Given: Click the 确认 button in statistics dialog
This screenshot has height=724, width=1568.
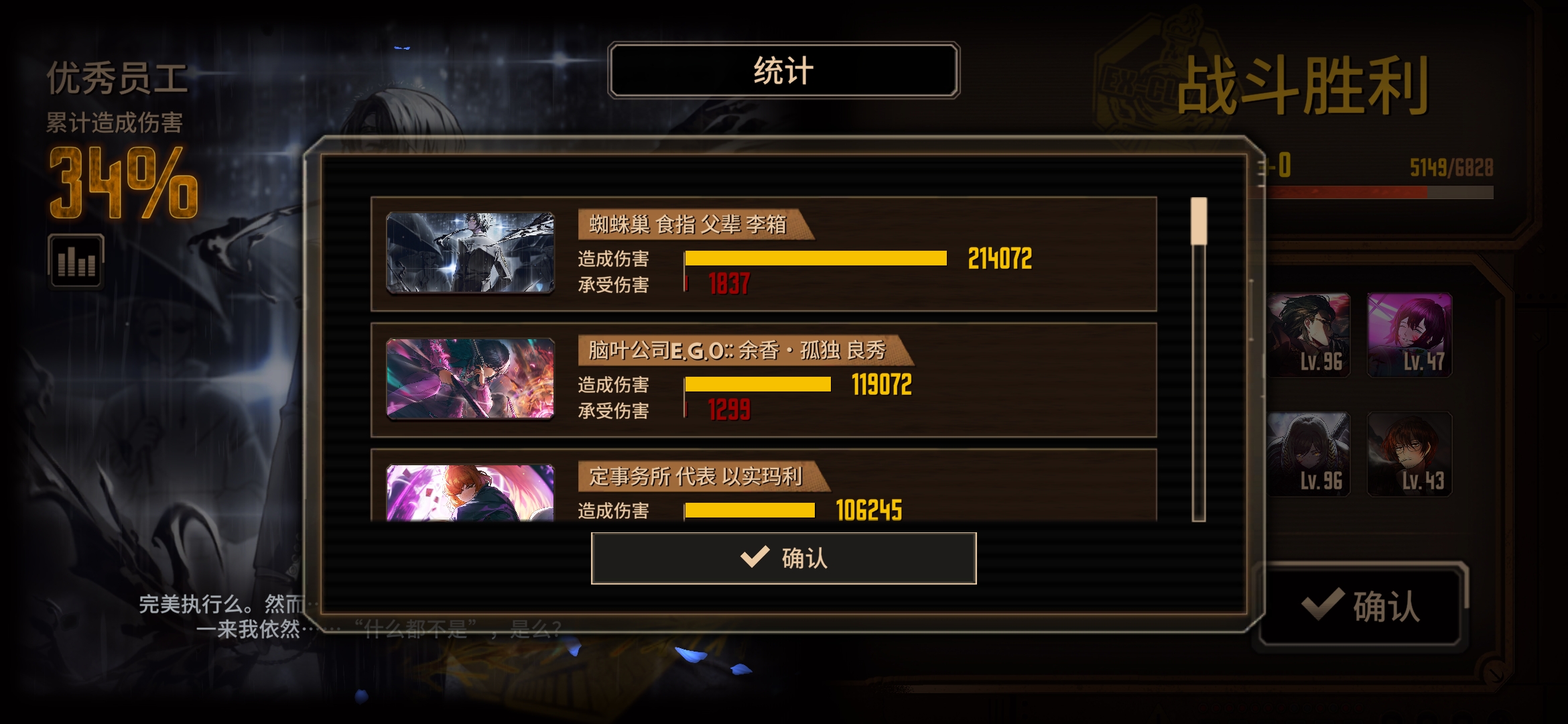Looking at the screenshot, I should (783, 558).
